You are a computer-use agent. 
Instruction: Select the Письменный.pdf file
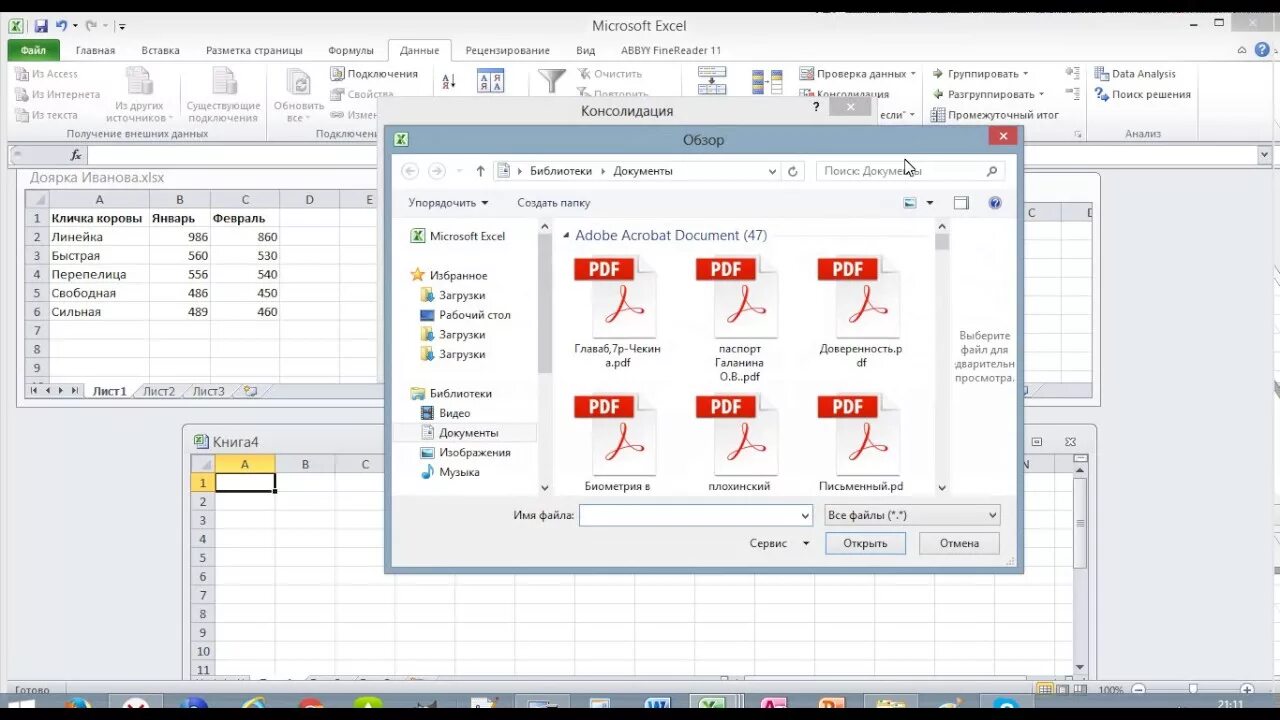[x=861, y=443]
